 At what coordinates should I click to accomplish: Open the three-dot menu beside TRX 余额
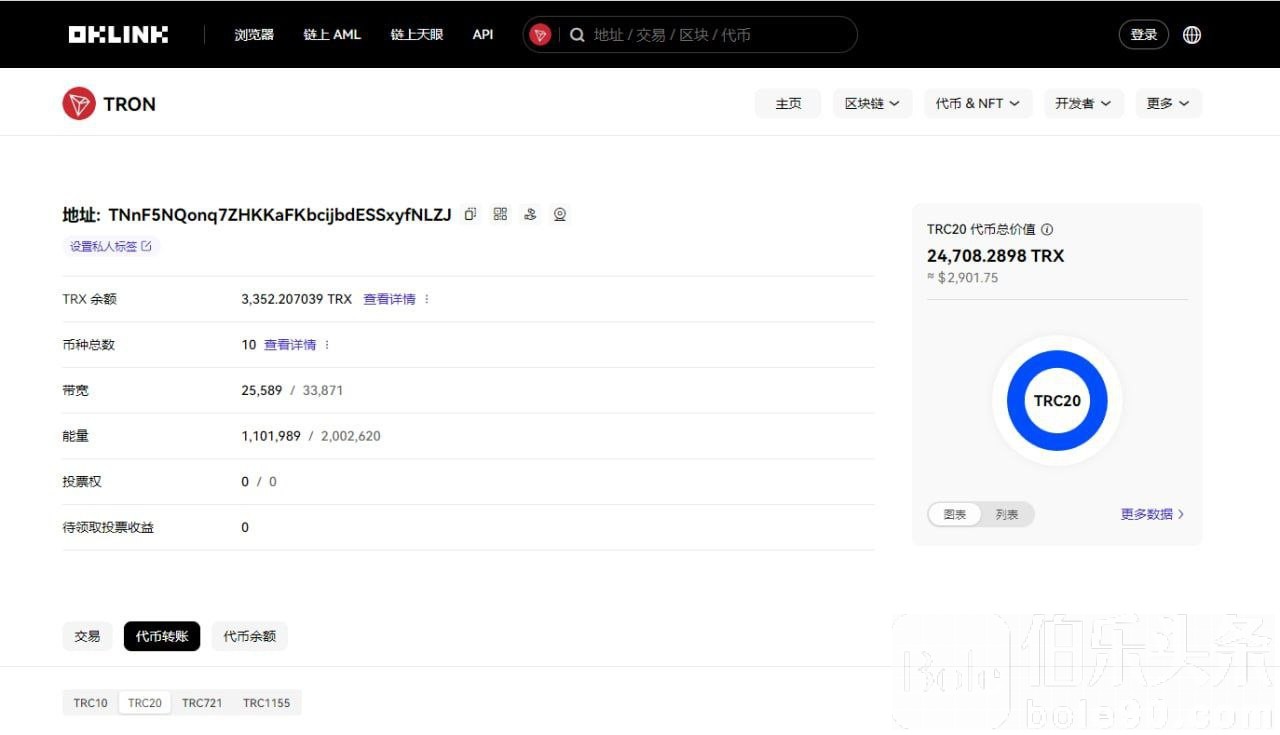pos(427,299)
